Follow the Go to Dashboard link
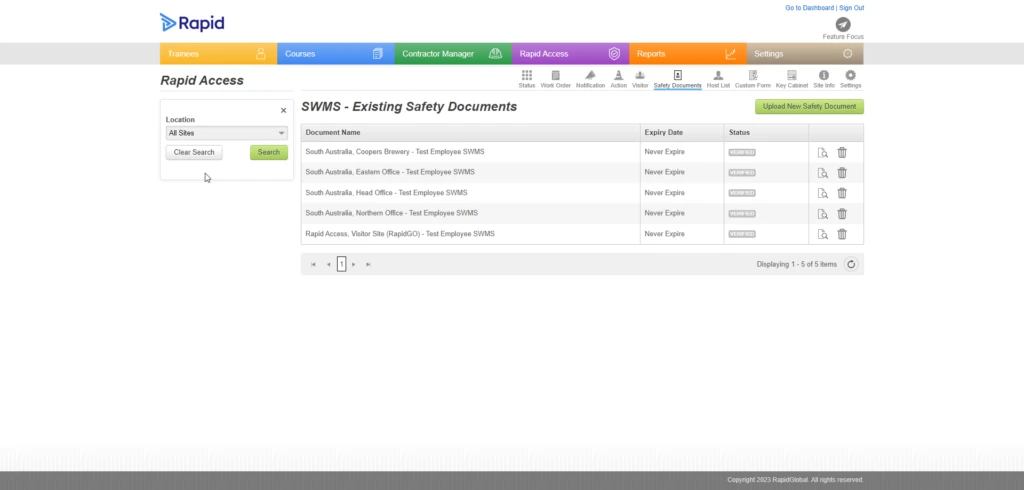 (x=809, y=8)
